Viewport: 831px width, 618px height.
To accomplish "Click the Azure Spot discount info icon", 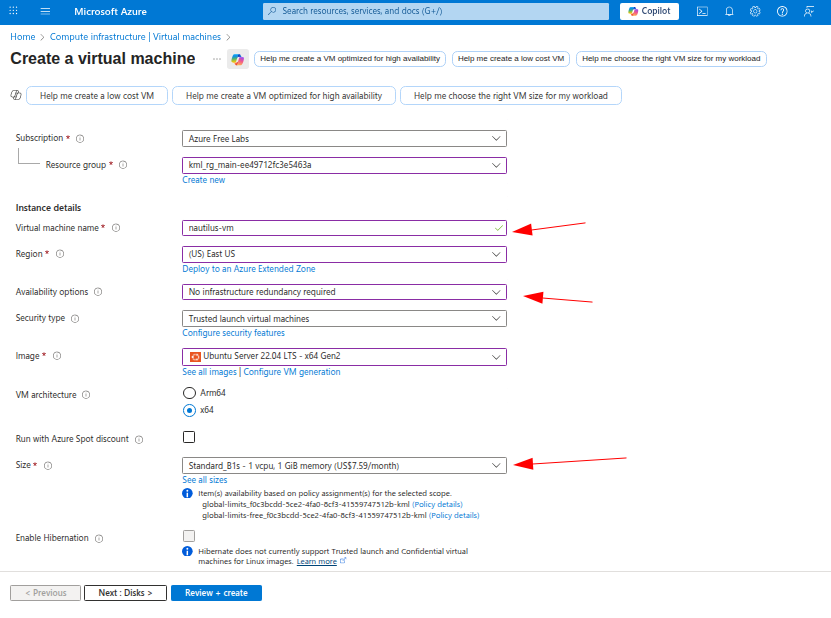I will click(x=139, y=439).
